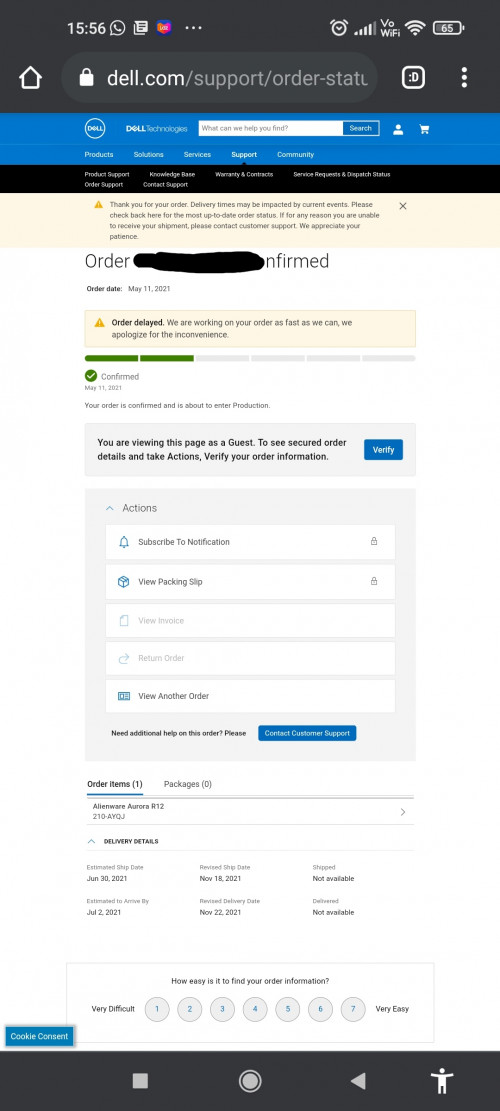The width and height of the screenshot is (500, 1111).
Task: Click the Verify button
Action: (383, 450)
